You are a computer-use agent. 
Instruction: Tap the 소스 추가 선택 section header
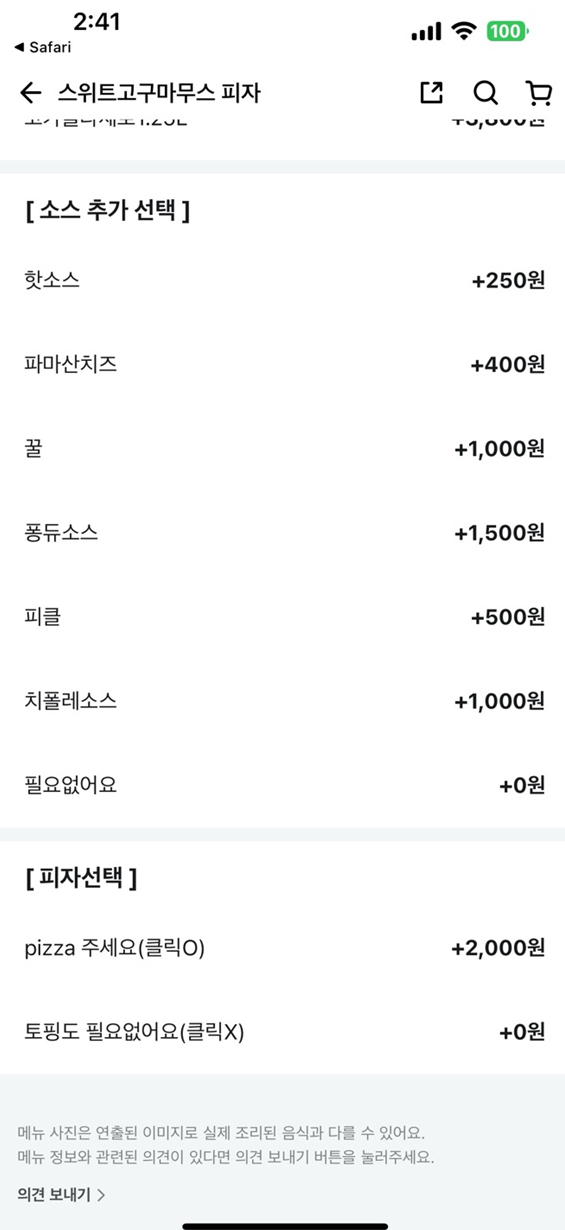[107, 211]
